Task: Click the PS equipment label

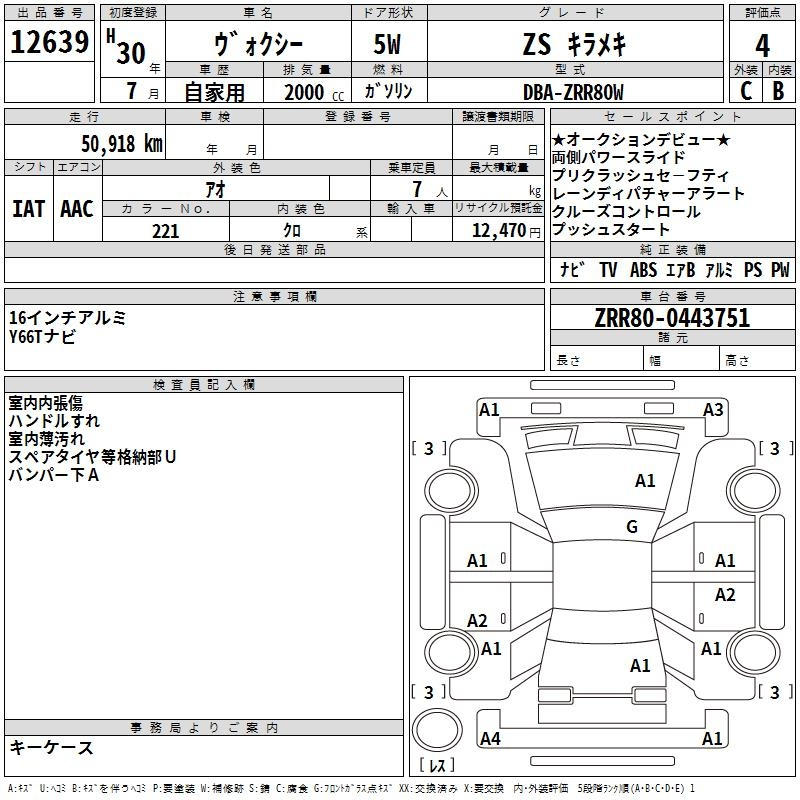Action: pyautogui.click(x=753, y=270)
